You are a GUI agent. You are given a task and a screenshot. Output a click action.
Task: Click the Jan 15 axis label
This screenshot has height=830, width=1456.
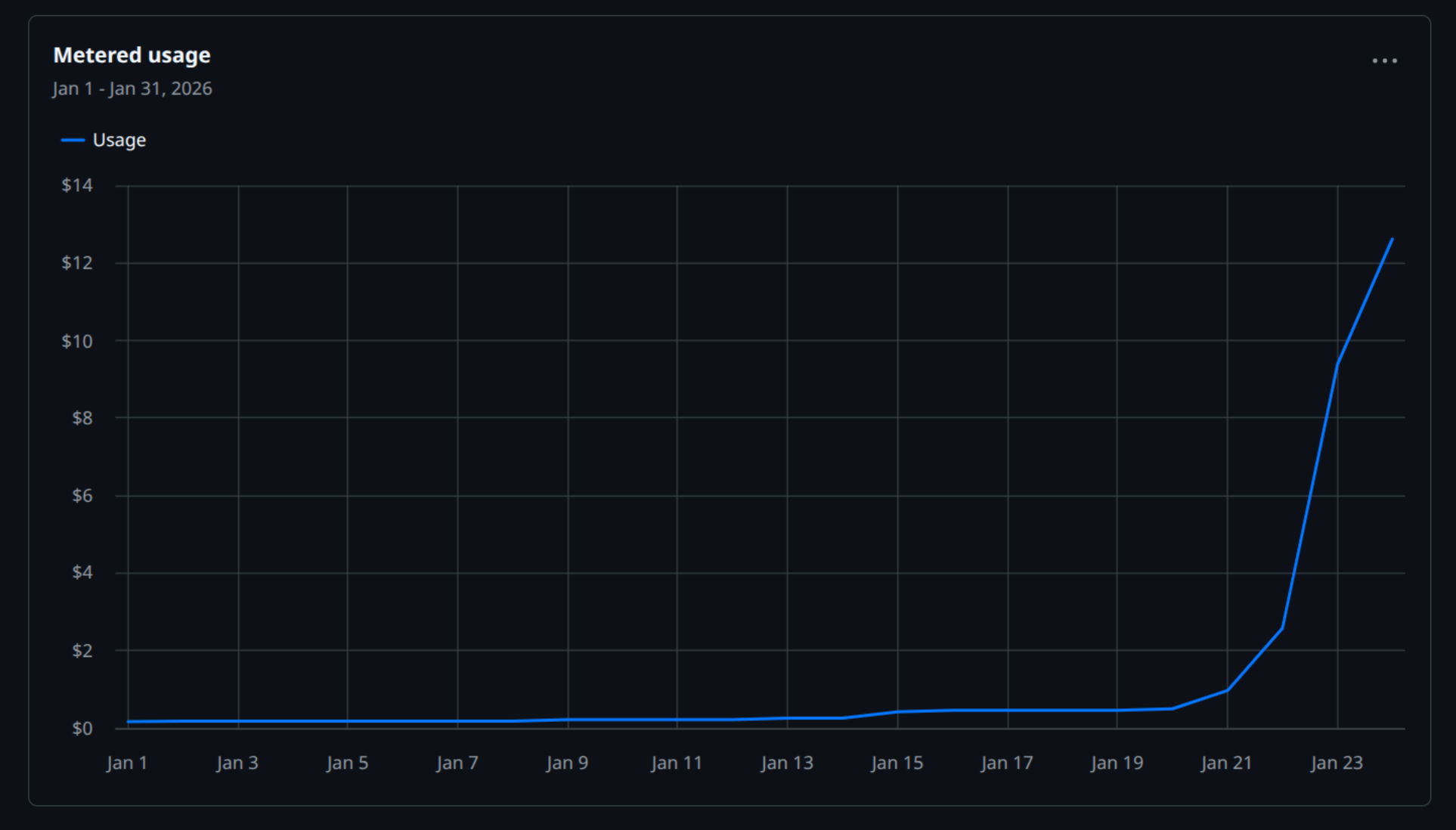point(897,763)
